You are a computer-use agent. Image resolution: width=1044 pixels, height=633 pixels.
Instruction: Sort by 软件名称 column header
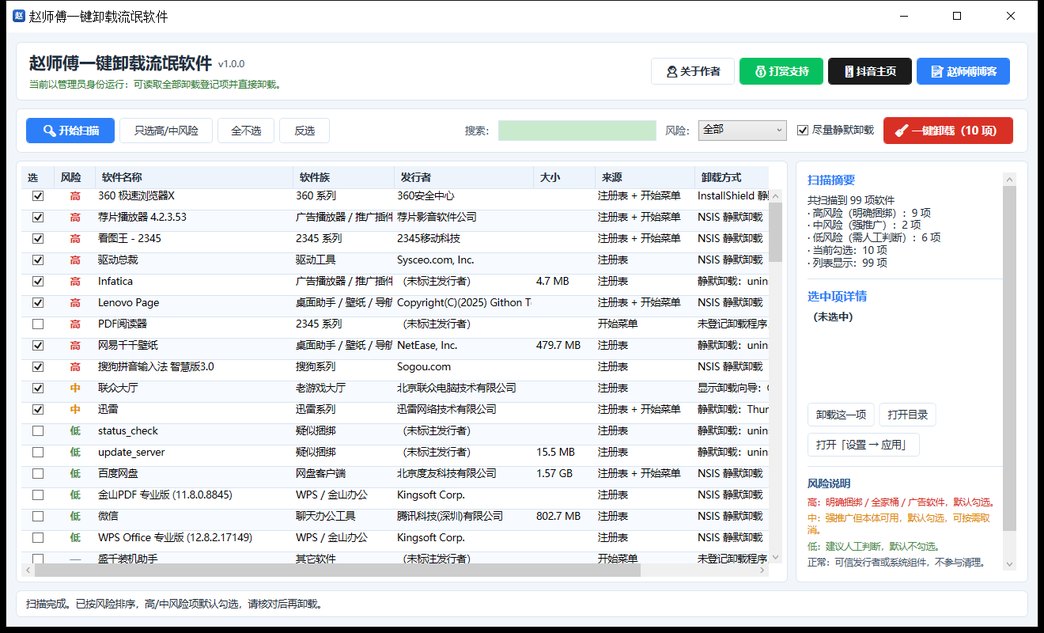click(194, 177)
